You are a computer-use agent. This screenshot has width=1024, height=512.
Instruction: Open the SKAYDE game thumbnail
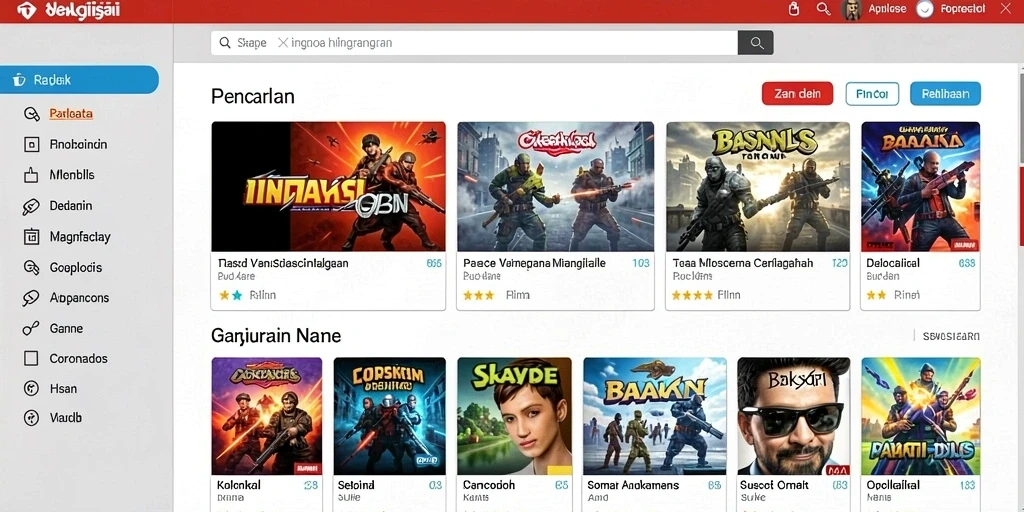pos(515,416)
